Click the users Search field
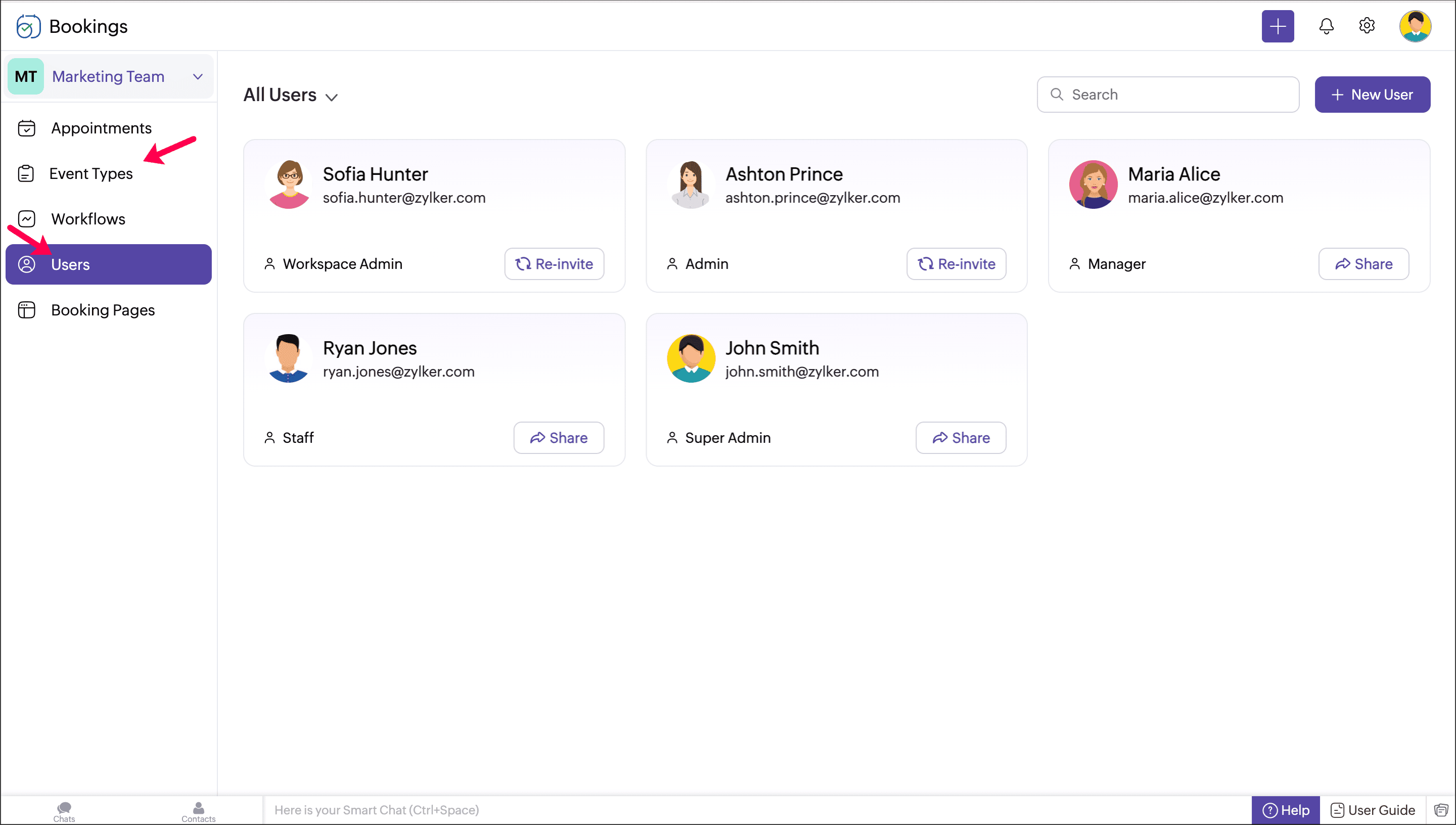This screenshot has width=1456, height=825. pos(1168,95)
